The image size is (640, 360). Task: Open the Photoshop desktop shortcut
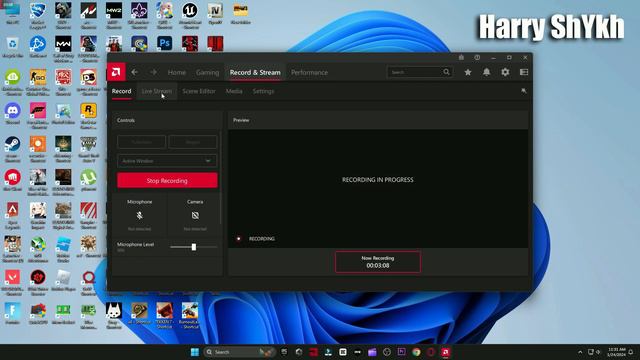coord(164,43)
